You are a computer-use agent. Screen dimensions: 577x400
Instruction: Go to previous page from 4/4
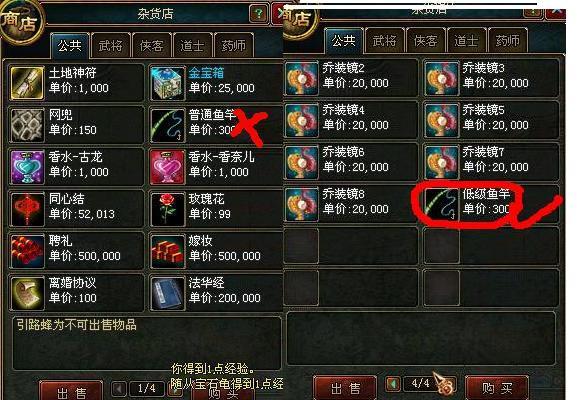(393, 384)
